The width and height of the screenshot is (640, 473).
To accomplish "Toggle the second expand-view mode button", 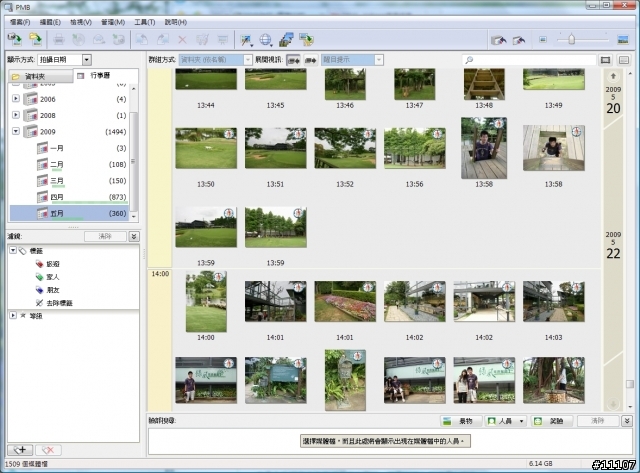I will point(311,60).
